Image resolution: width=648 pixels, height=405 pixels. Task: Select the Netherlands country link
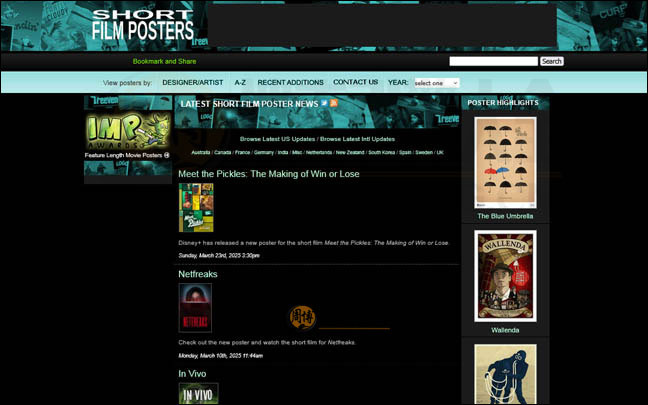tap(319, 152)
